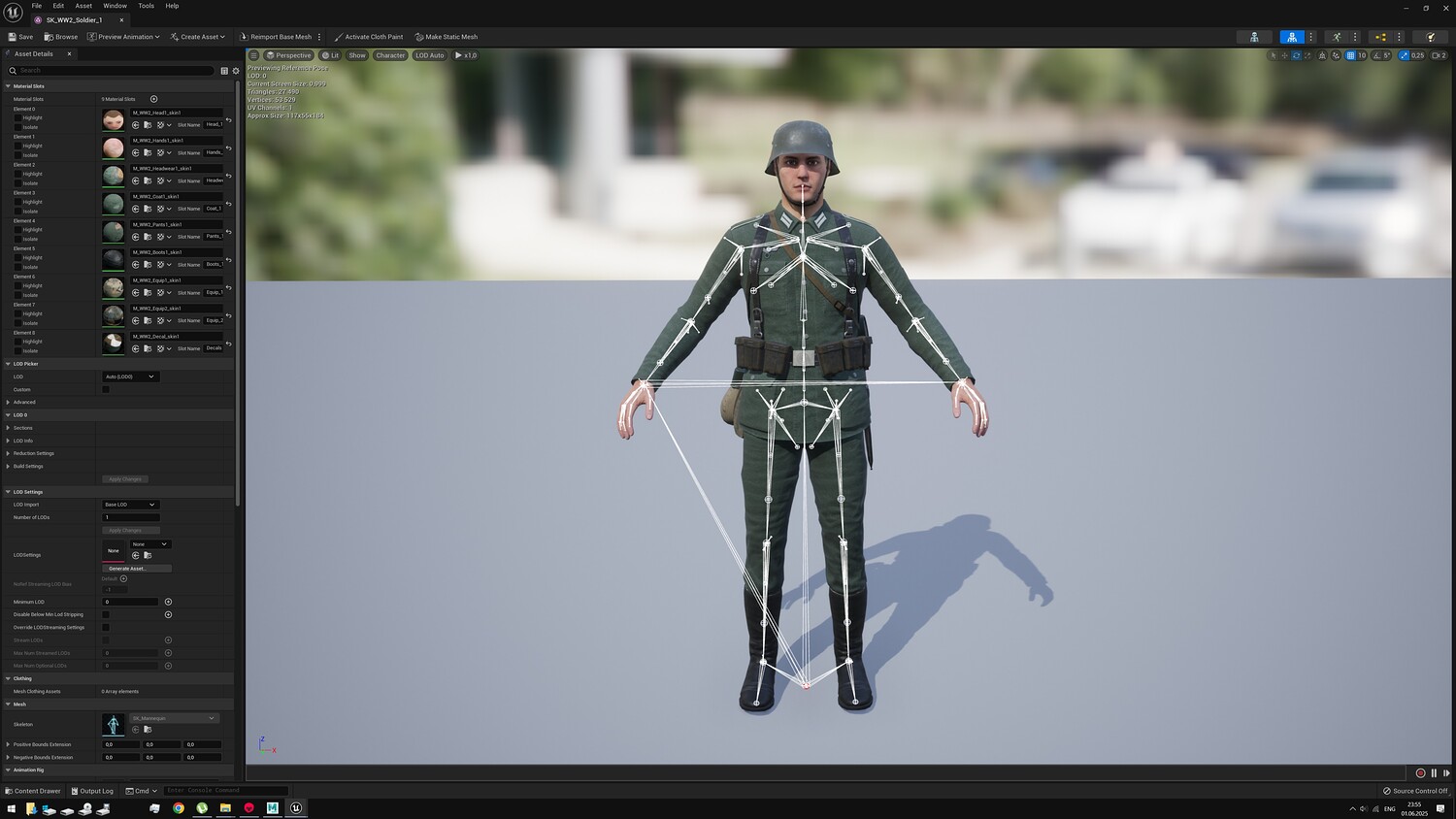Click the Save button
The height and width of the screenshot is (819, 1456).
20,37
